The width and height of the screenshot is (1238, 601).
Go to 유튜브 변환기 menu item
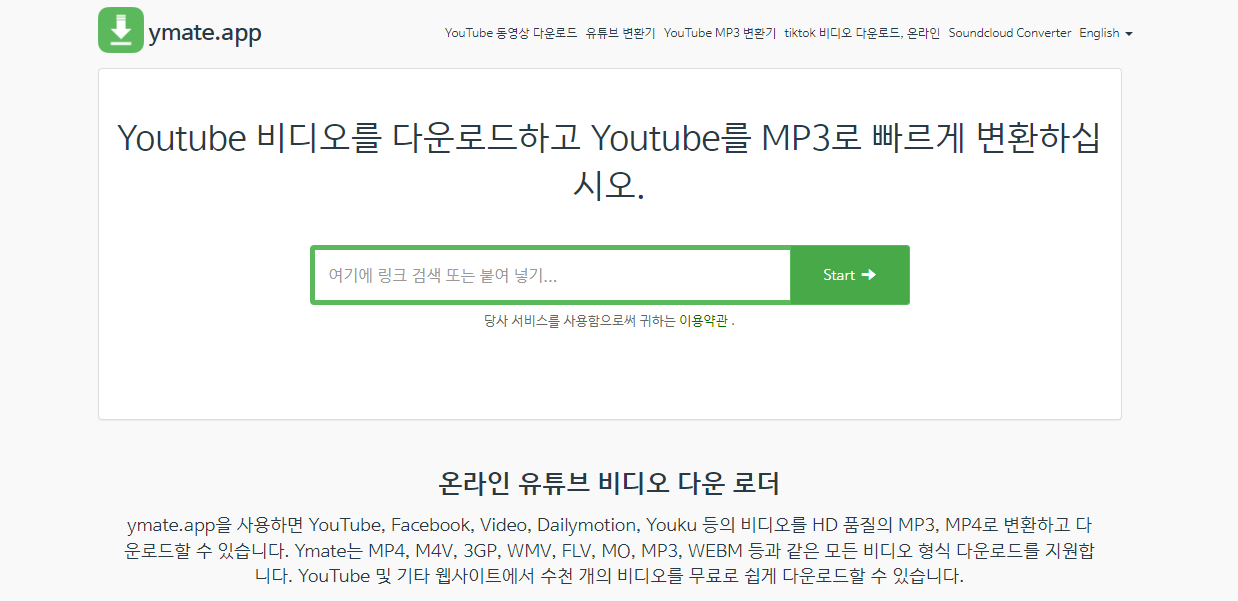(x=621, y=33)
